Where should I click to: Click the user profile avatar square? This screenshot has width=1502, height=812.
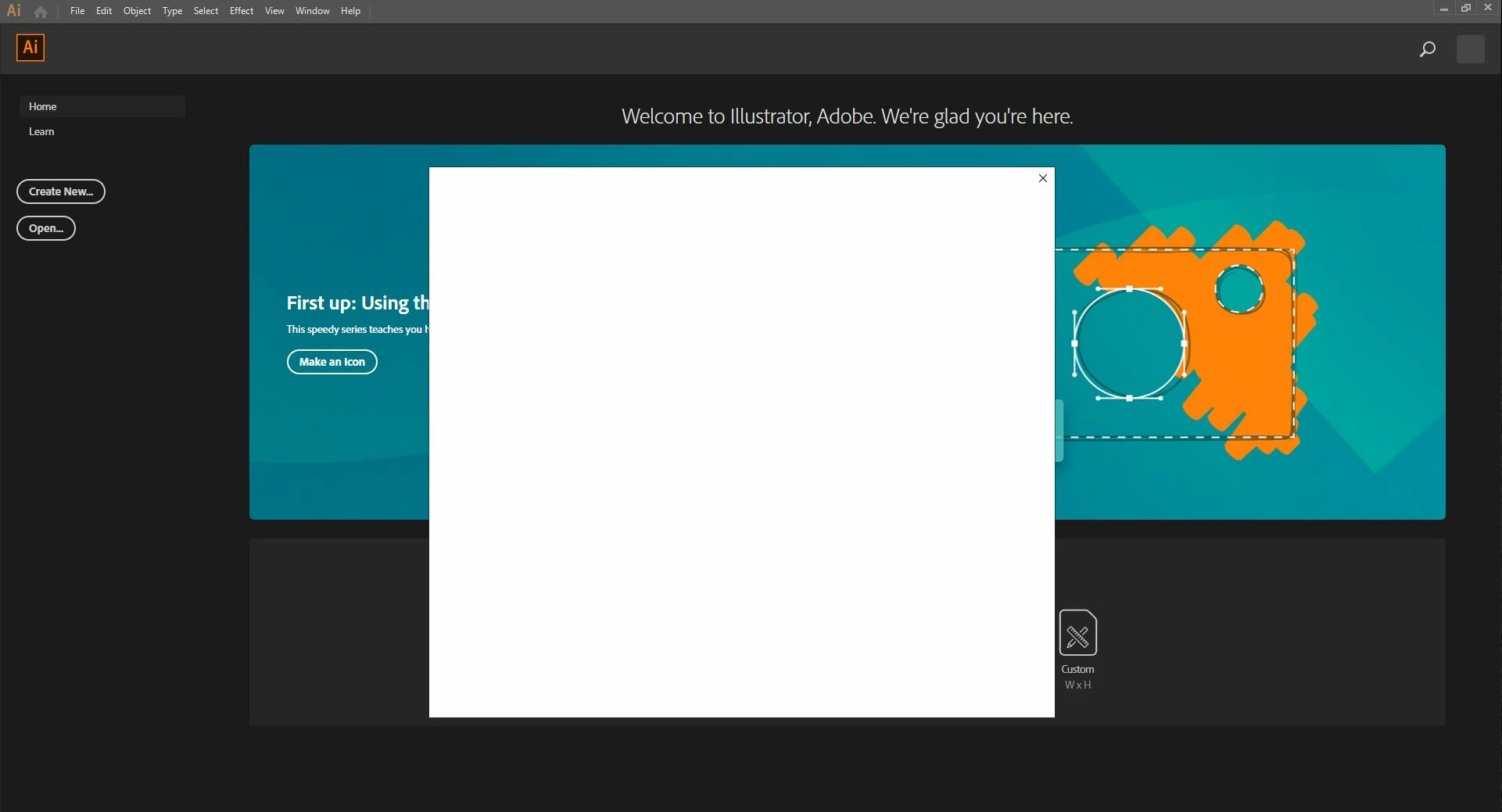pos(1470,49)
